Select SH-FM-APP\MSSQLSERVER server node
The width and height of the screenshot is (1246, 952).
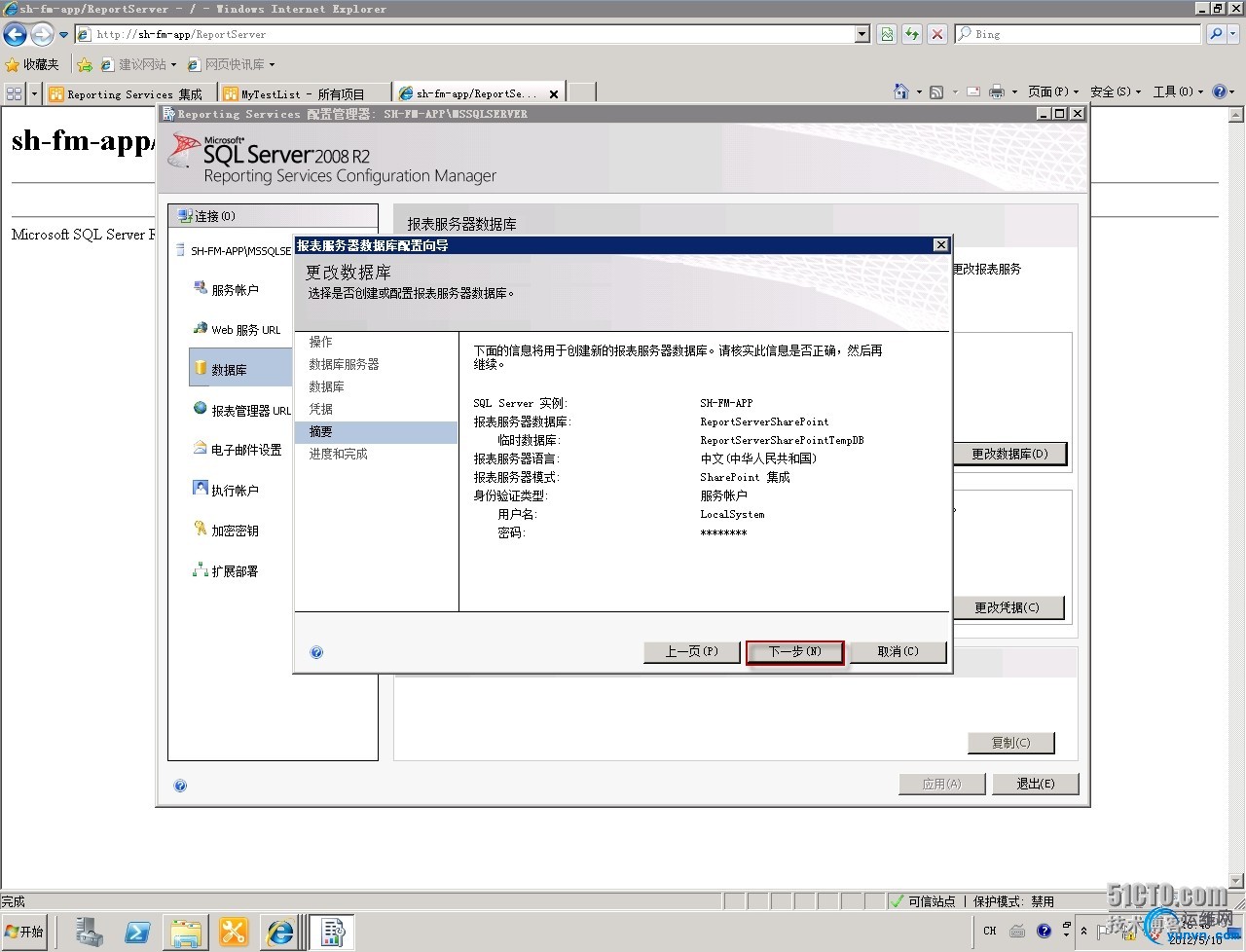(x=234, y=250)
